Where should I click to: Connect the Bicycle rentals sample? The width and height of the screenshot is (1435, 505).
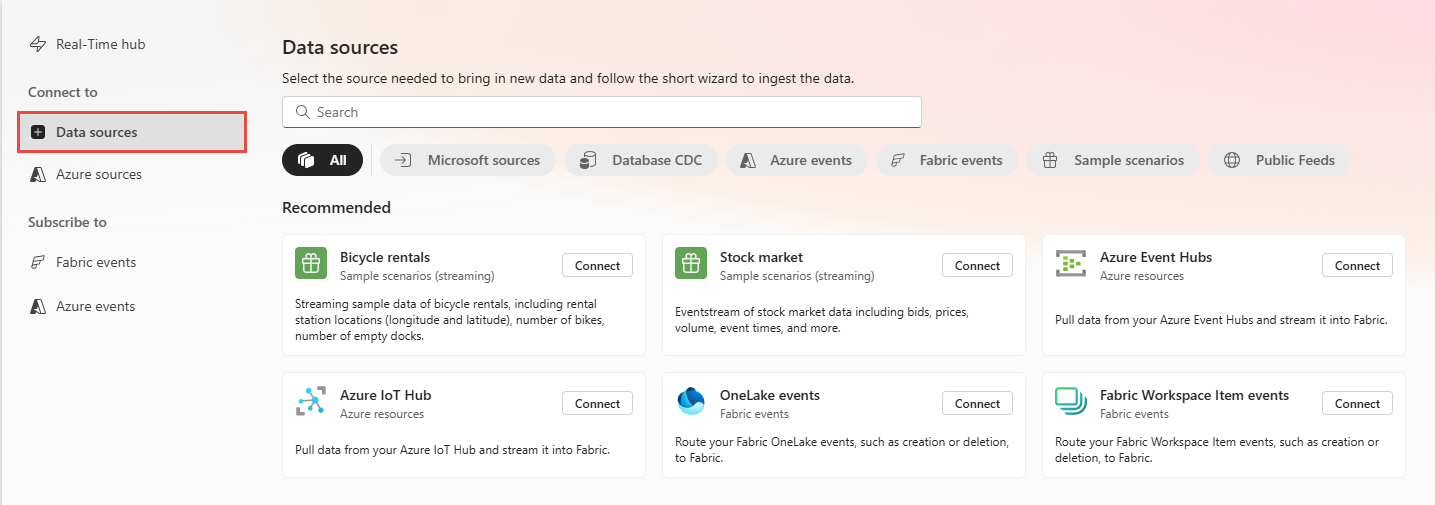point(598,265)
